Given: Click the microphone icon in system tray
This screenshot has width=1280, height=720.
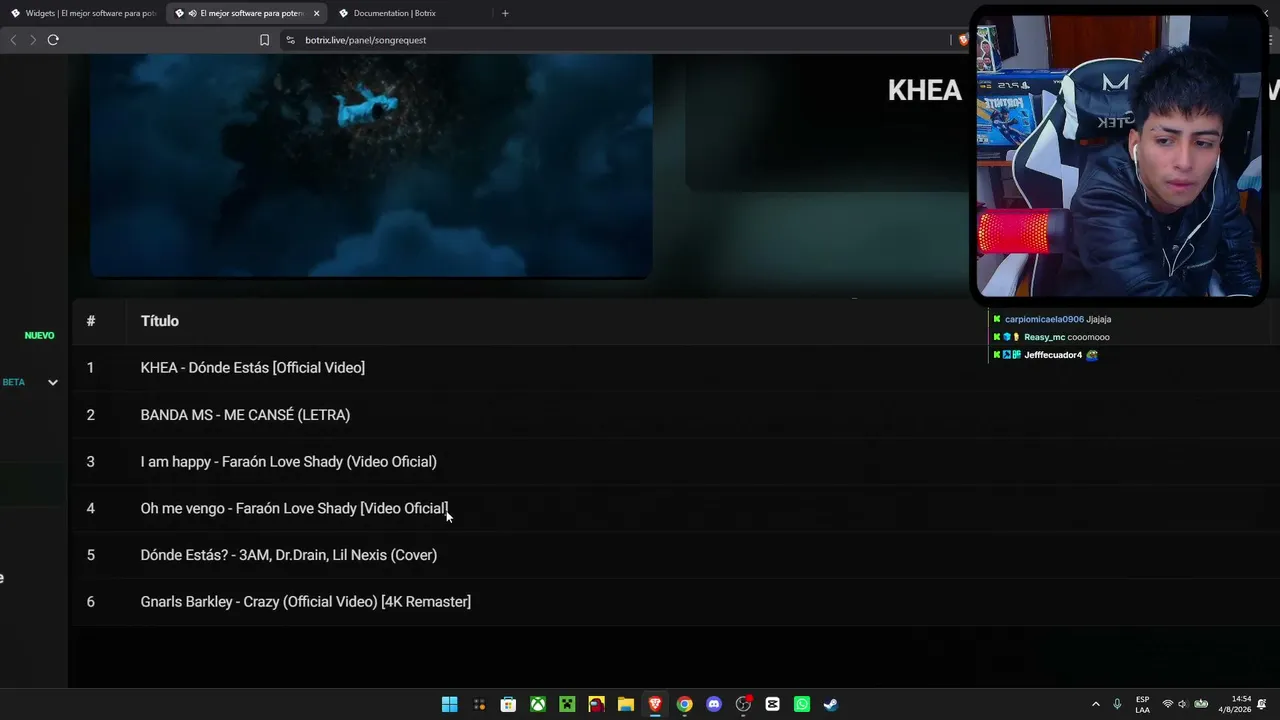Looking at the screenshot, I should 1117,704.
